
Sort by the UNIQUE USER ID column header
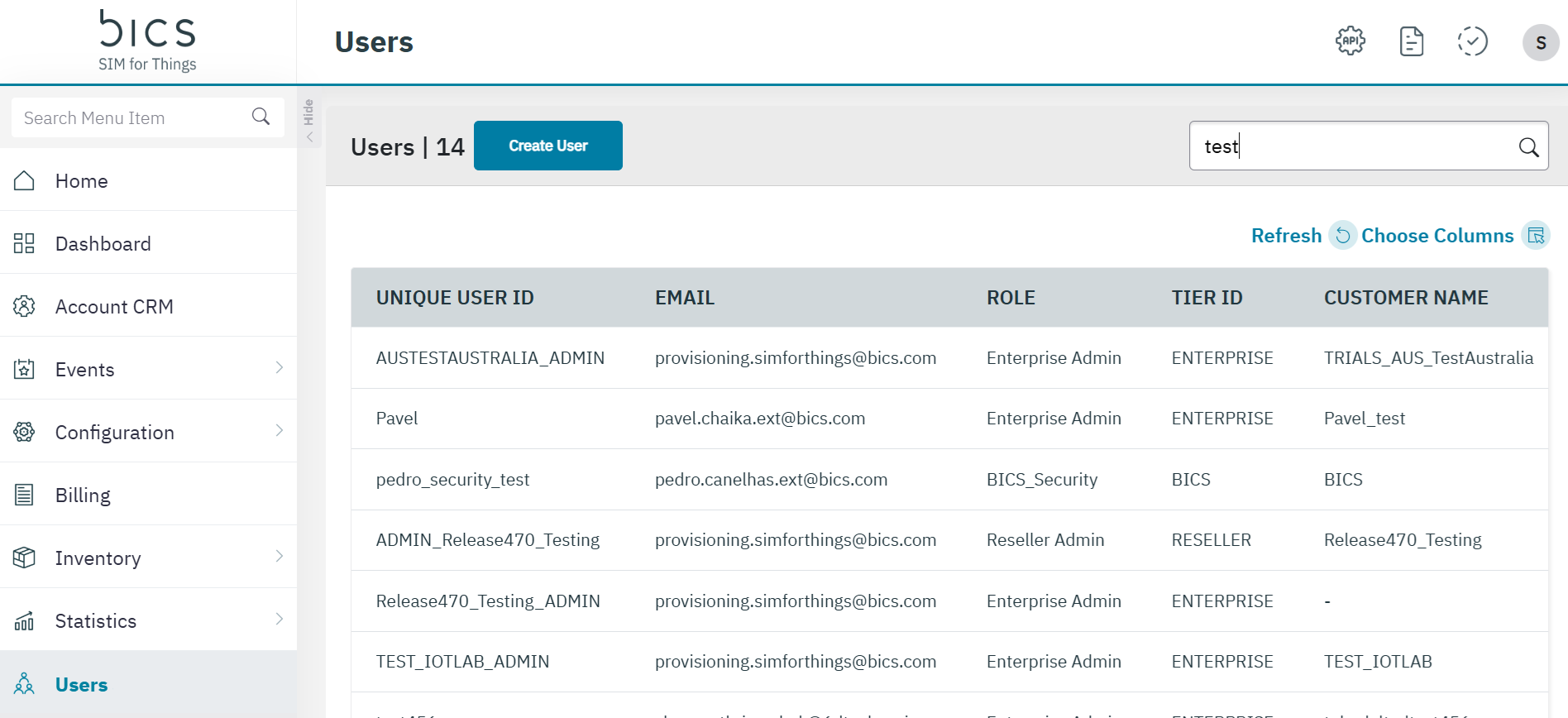tap(455, 298)
